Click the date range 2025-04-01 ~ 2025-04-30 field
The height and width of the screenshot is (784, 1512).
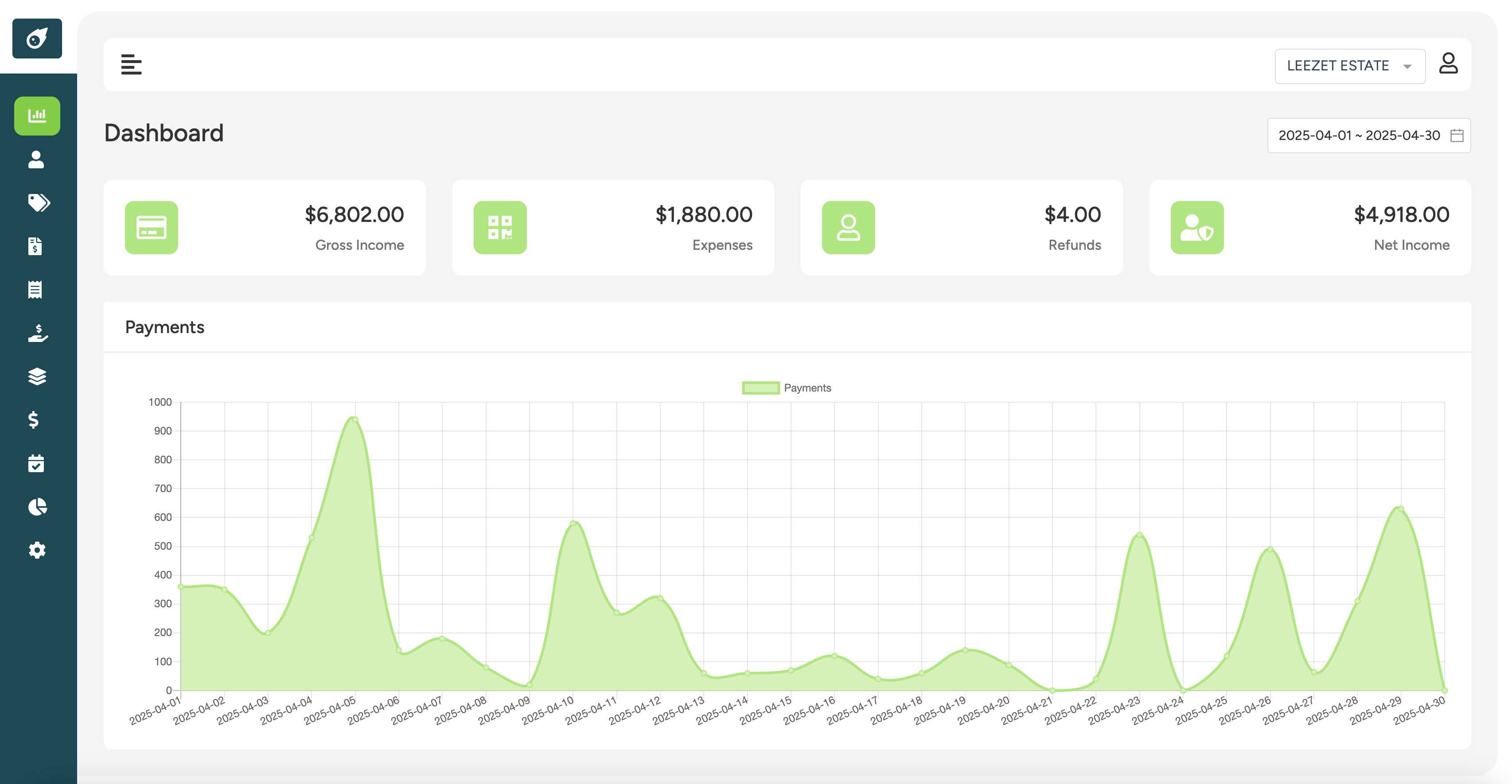(1369, 136)
